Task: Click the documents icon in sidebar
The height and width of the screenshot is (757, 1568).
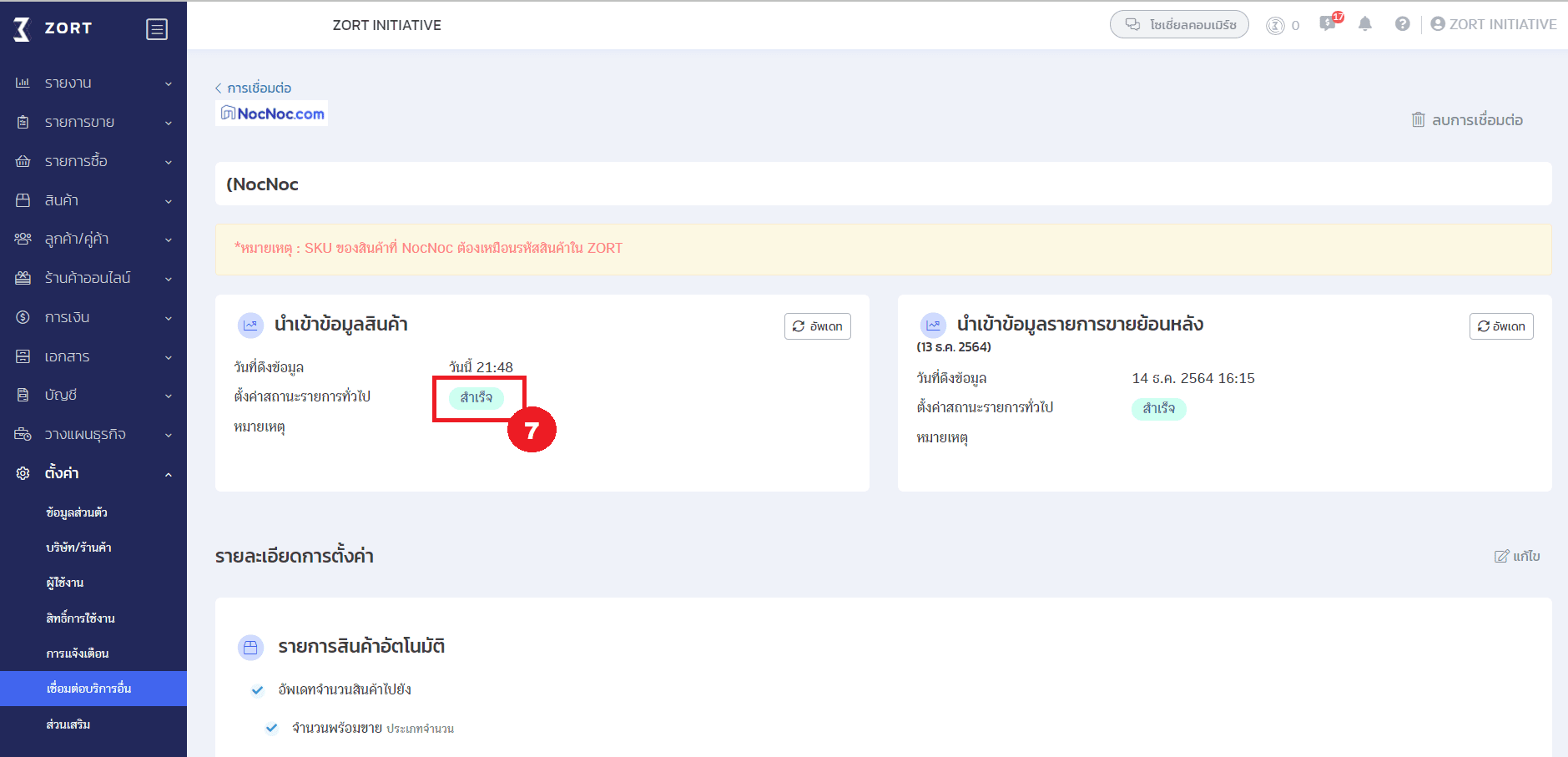Action: pos(23,356)
